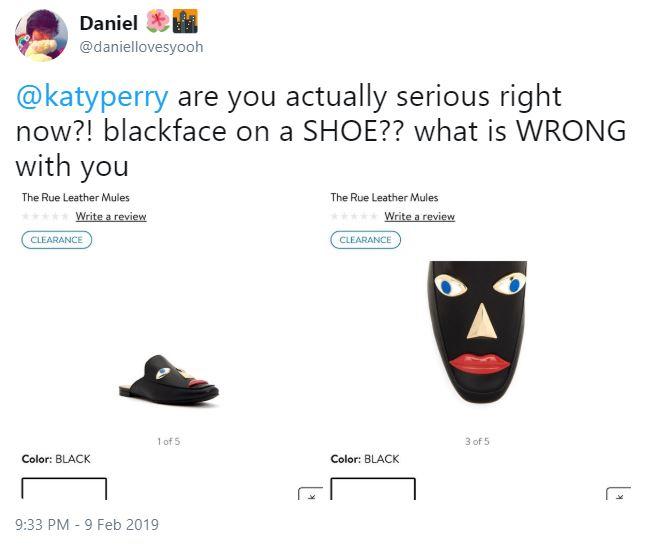The width and height of the screenshot is (661, 546).
Task: Click the flower emoji beside Daniel's name
Action: point(158,22)
